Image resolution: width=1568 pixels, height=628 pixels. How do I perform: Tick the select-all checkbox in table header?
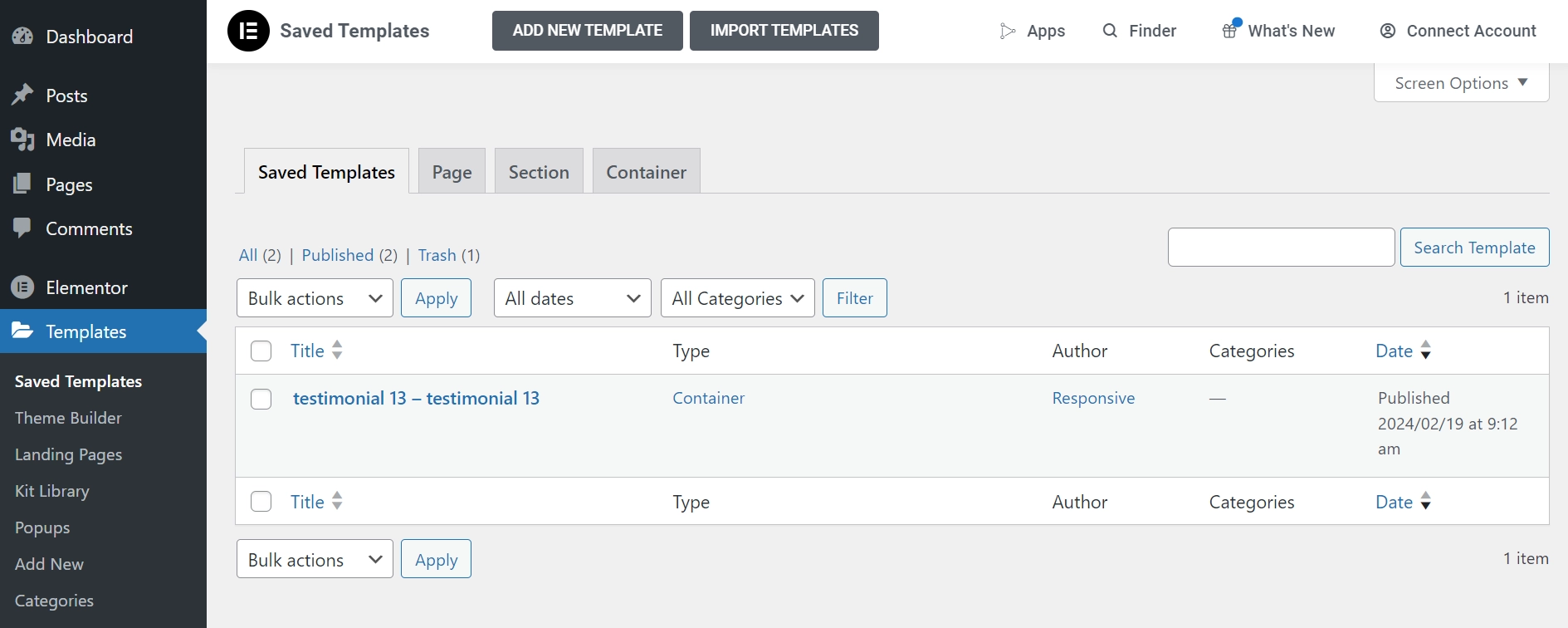(261, 351)
